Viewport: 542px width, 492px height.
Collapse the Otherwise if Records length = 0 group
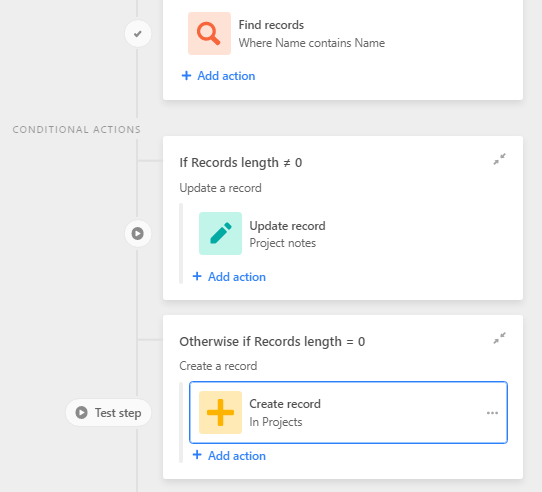pos(499,338)
